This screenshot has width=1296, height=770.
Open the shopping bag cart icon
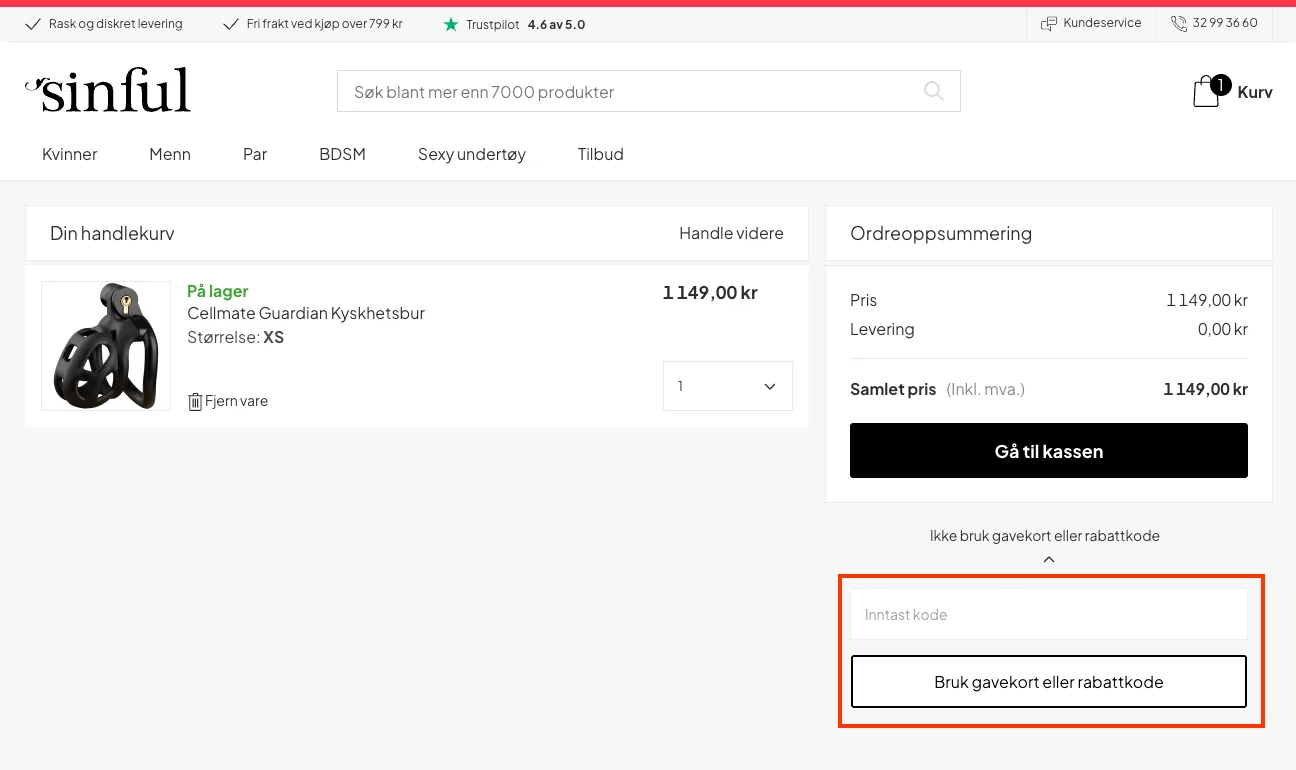coord(1207,92)
